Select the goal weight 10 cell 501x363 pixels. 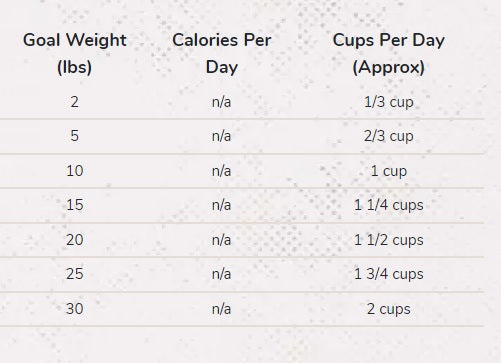pos(75,171)
